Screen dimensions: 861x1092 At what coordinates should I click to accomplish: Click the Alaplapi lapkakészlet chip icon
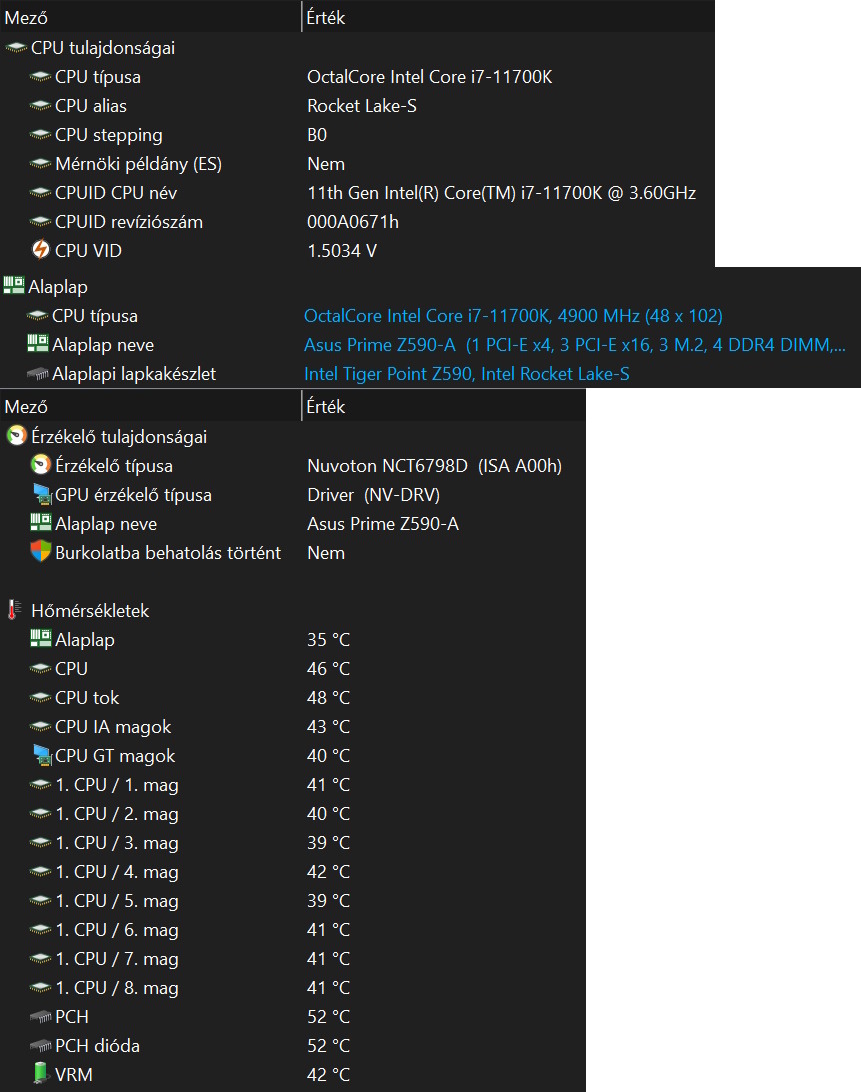point(37,374)
